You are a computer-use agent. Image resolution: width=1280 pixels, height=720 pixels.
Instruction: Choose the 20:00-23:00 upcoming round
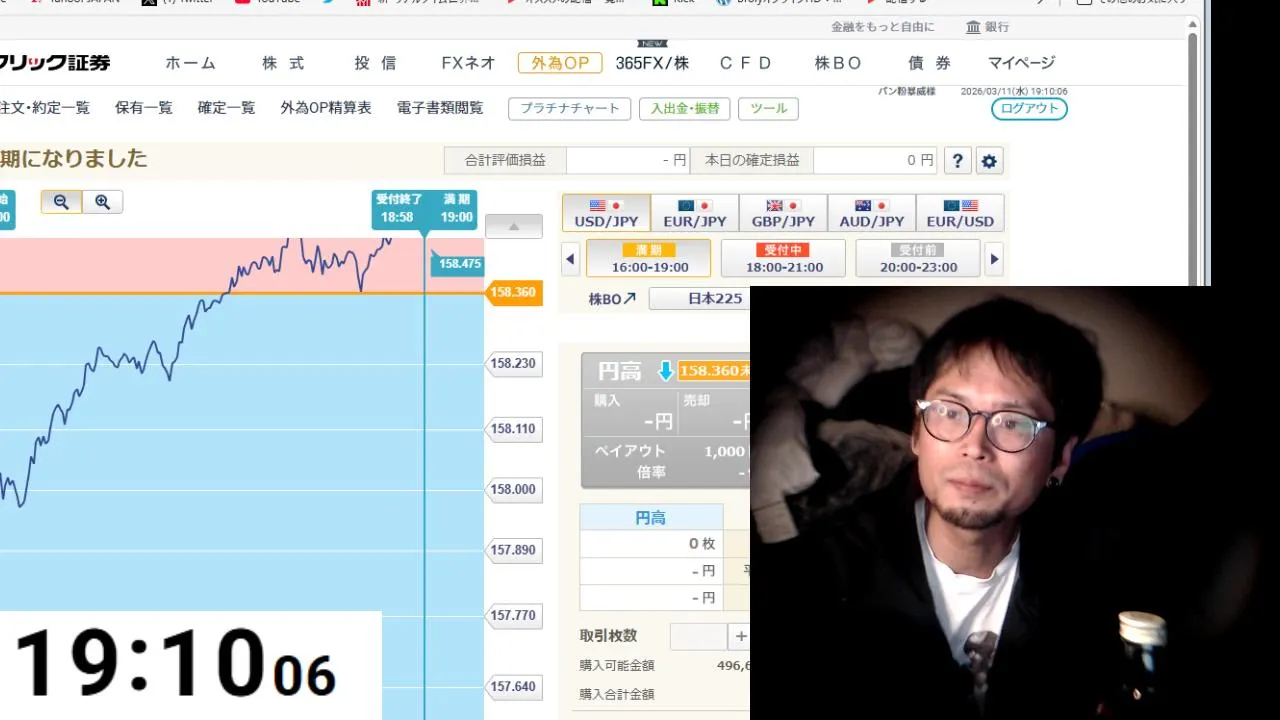coord(918,258)
